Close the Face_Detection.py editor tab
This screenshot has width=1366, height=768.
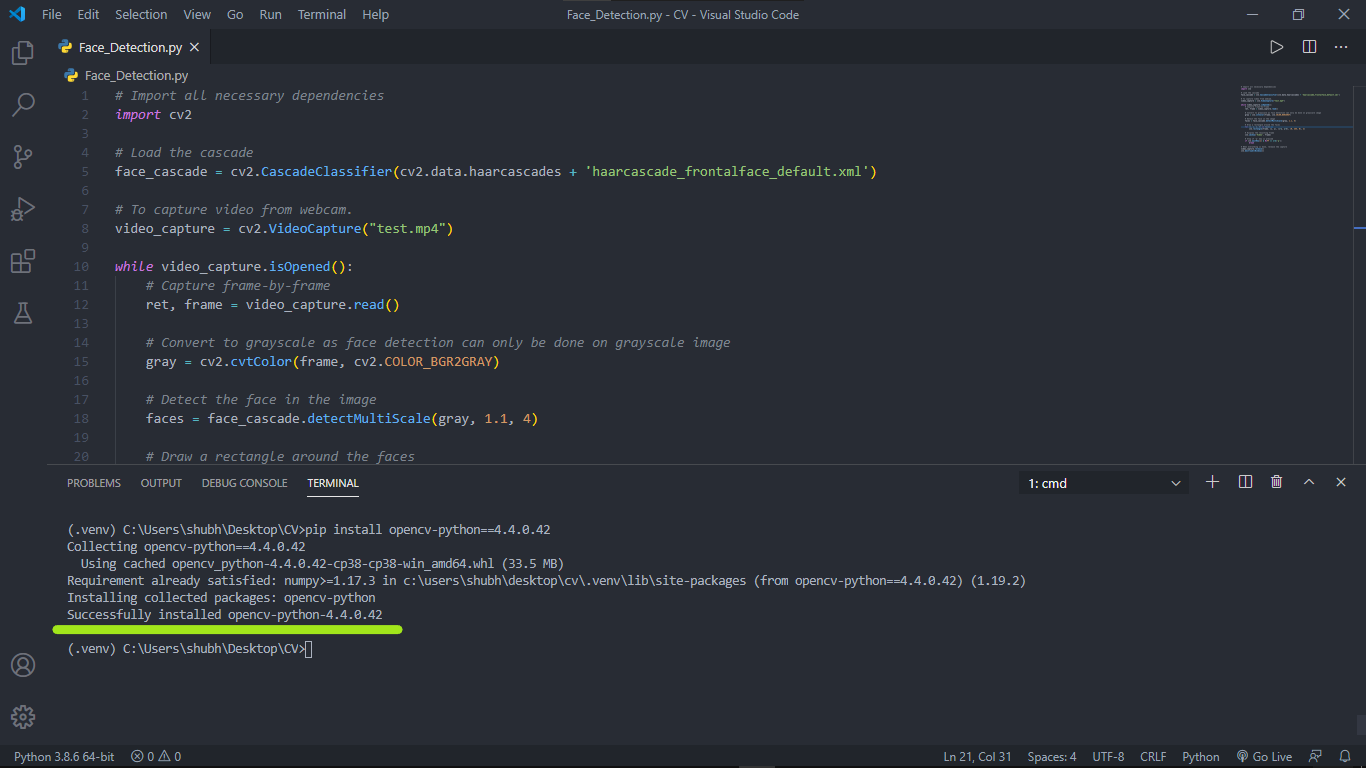click(195, 46)
